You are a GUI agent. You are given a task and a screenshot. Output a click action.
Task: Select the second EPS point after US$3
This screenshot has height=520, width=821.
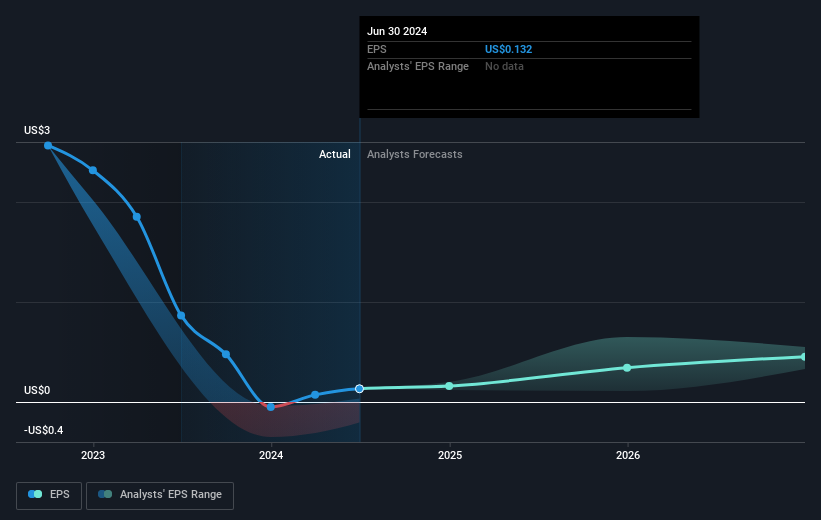(x=137, y=217)
